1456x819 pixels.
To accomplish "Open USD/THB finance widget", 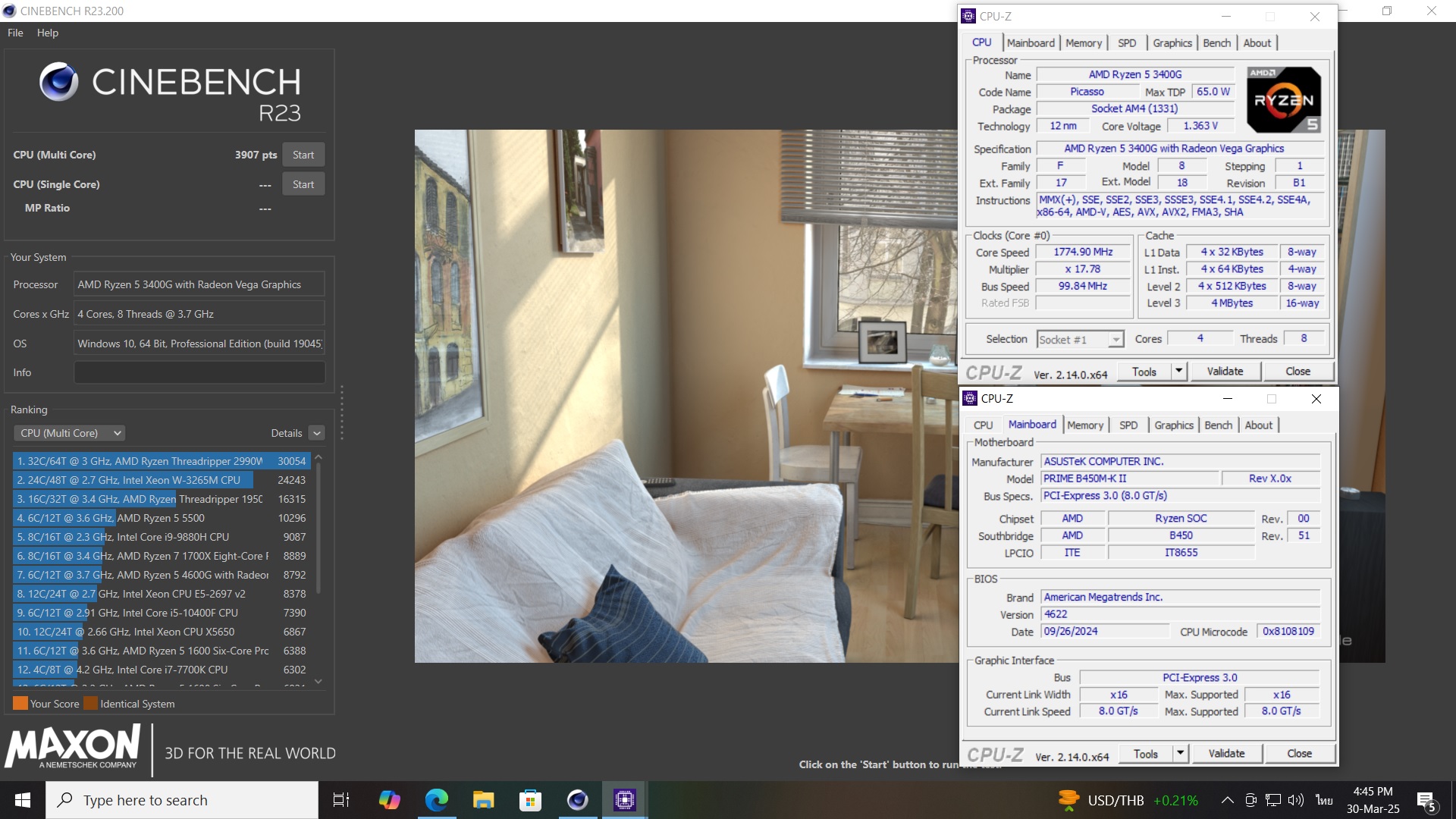I will (x=1128, y=800).
